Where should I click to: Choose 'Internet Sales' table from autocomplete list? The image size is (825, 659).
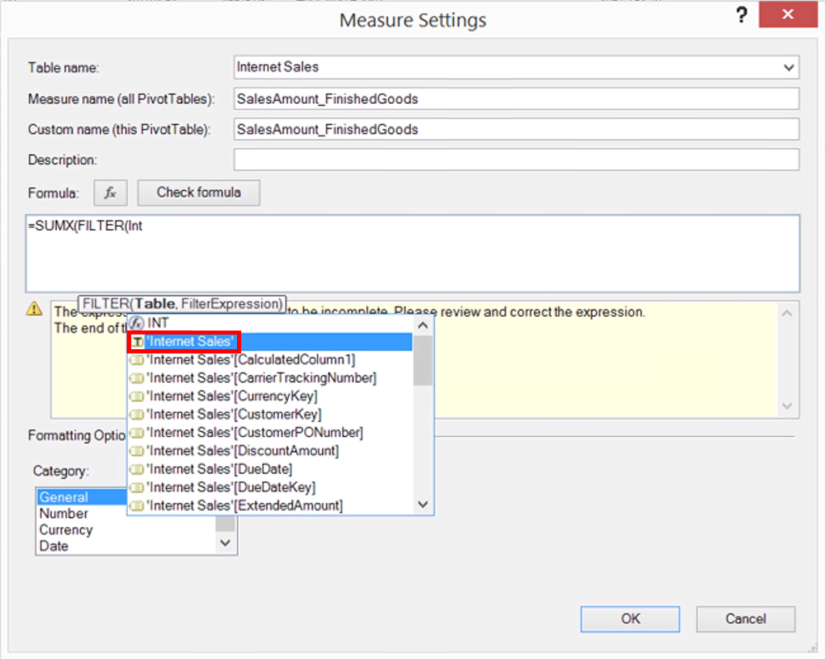point(190,342)
